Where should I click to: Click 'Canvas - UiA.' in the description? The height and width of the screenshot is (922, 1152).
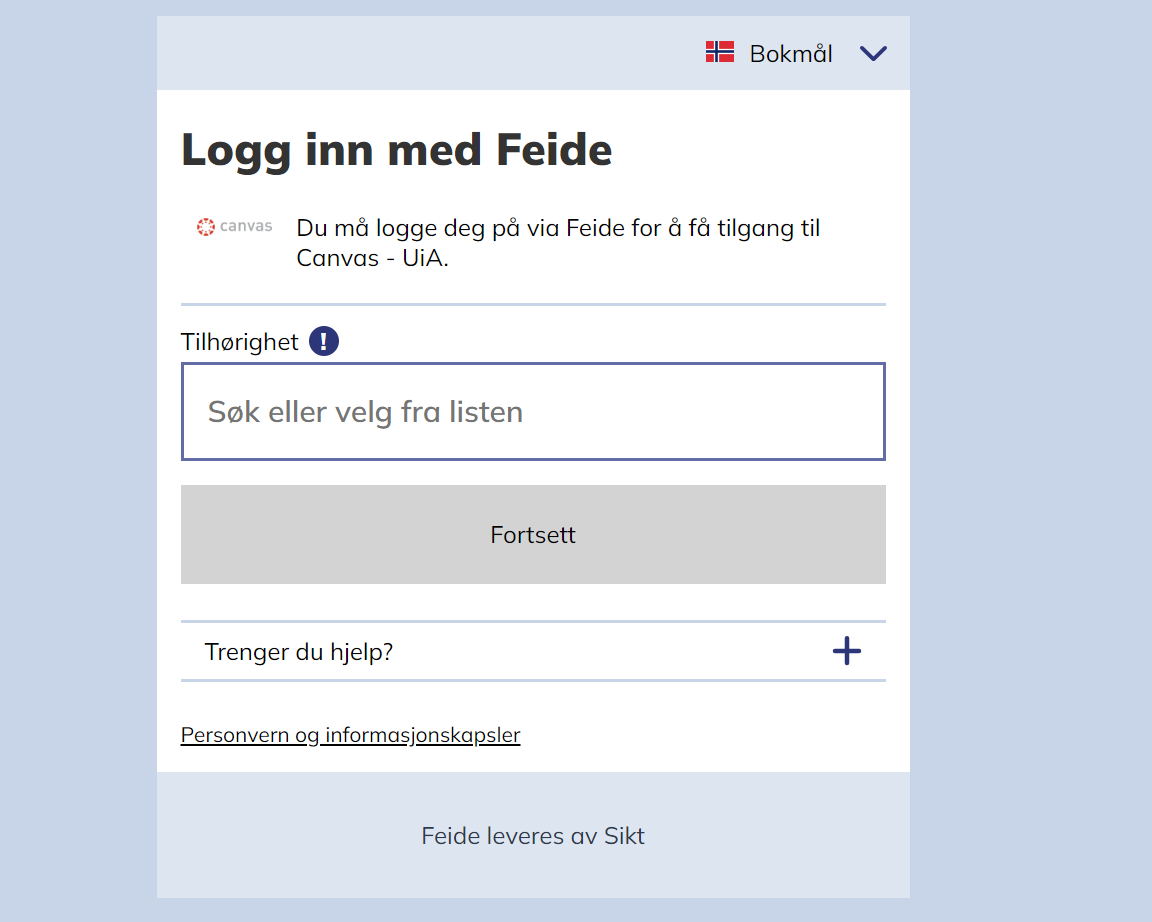pyautogui.click(x=373, y=258)
